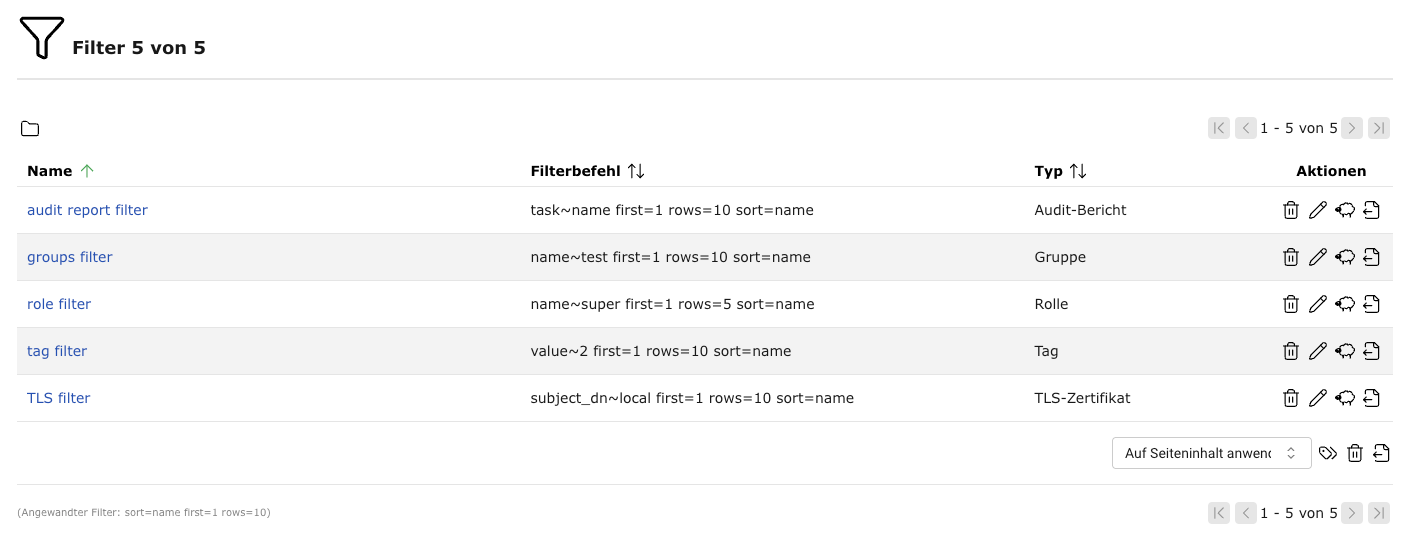Open the tag filter details link
Image resolution: width=1402 pixels, height=536 pixels.
(x=57, y=351)
